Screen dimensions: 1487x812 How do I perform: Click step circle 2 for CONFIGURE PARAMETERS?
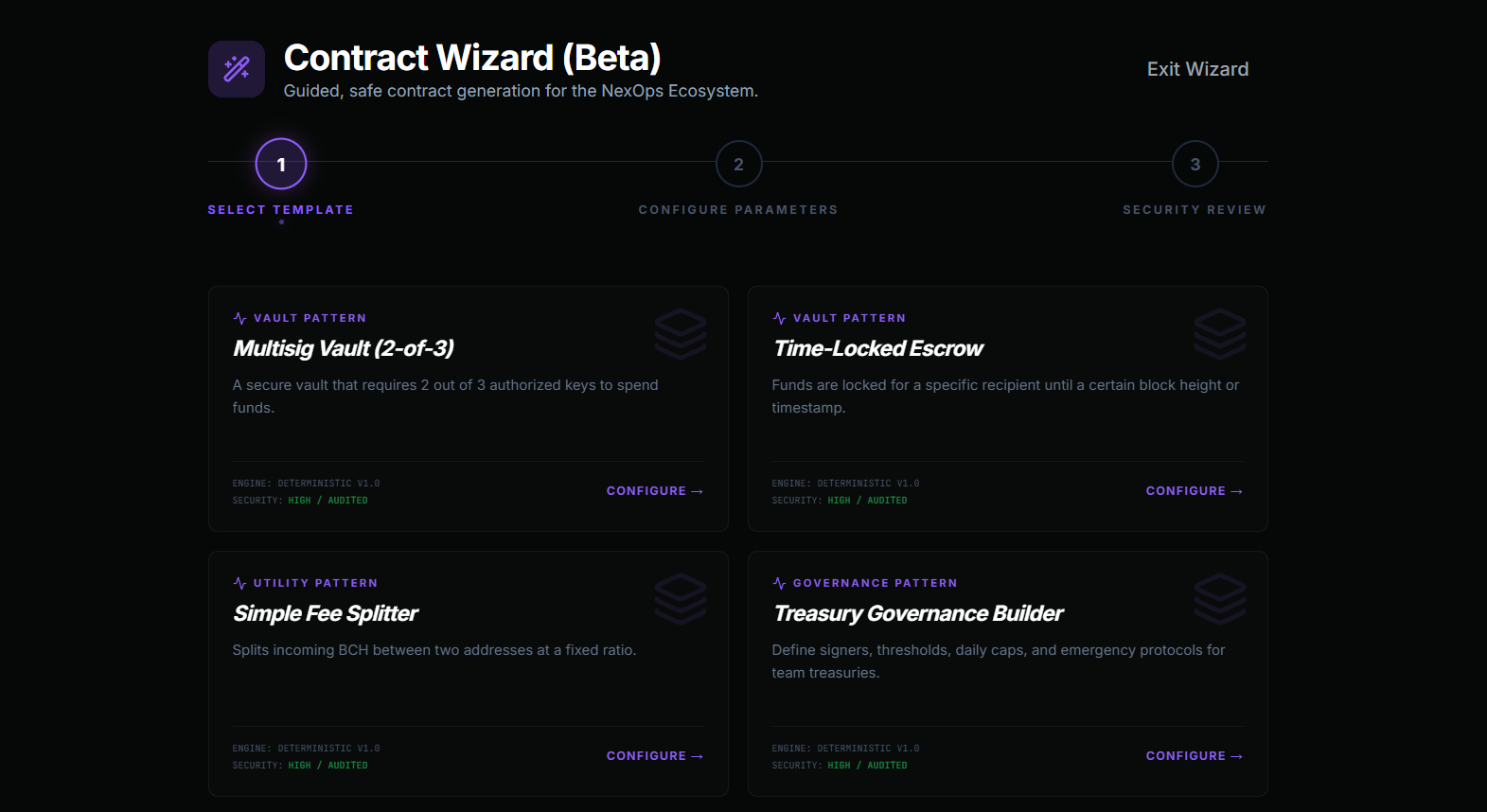[738, 163]
